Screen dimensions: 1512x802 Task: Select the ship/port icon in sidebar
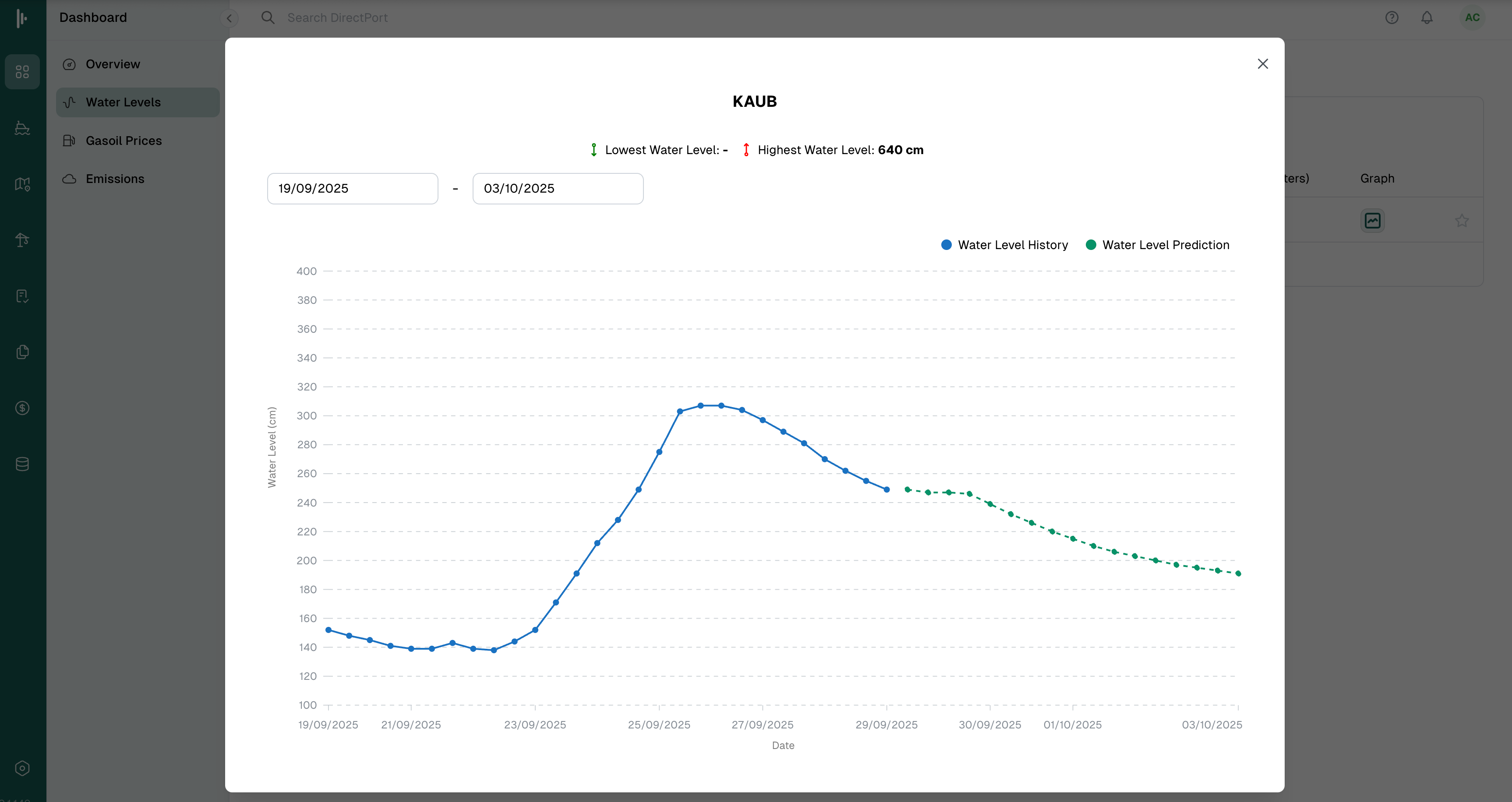pos(22,128)
